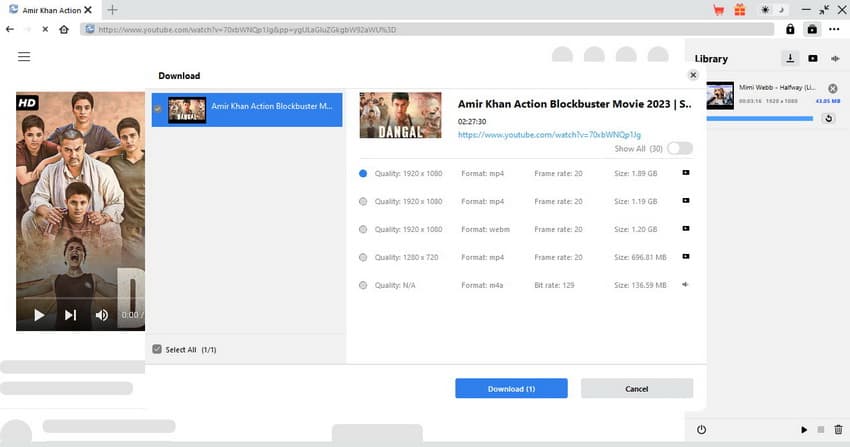Start all downloads with the play icon
Viewport: 850px width, 447px height.
click(x=804, y=429)
